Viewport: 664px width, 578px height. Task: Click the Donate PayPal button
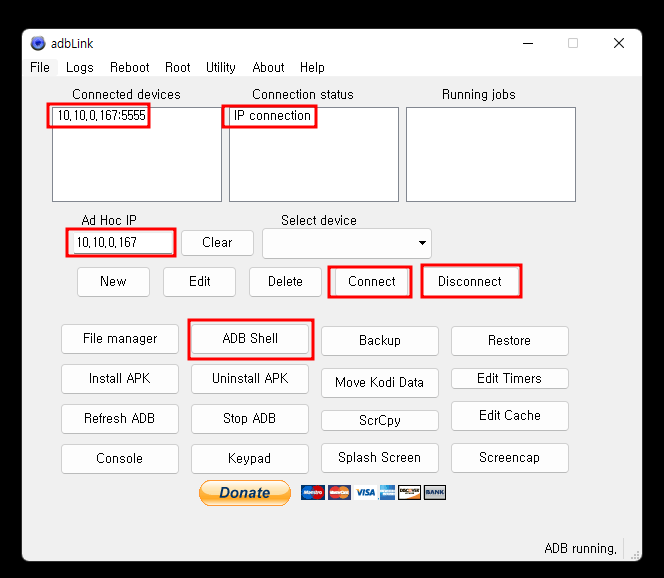coord(245,493)
